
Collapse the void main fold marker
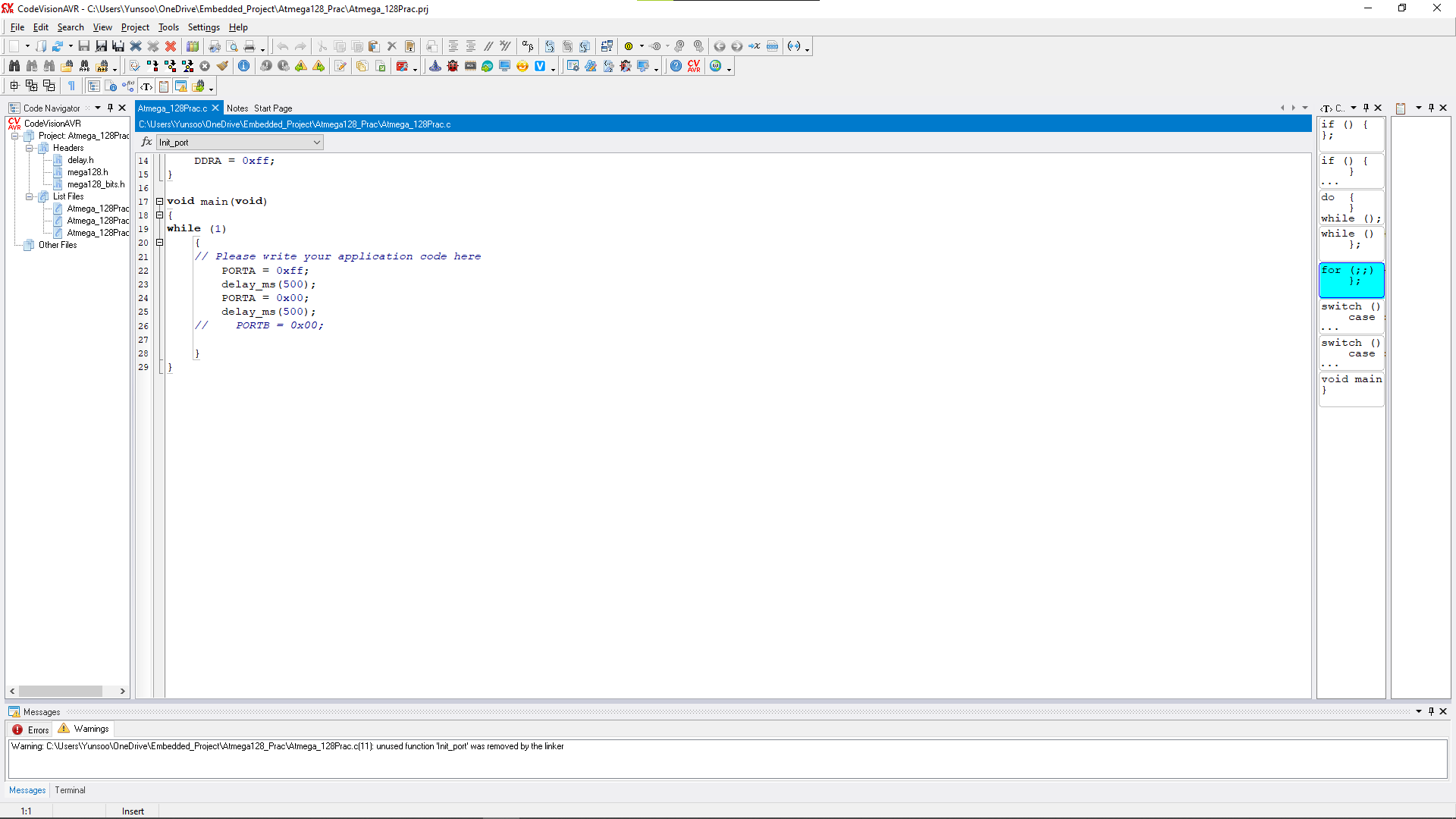coord(159,202)
